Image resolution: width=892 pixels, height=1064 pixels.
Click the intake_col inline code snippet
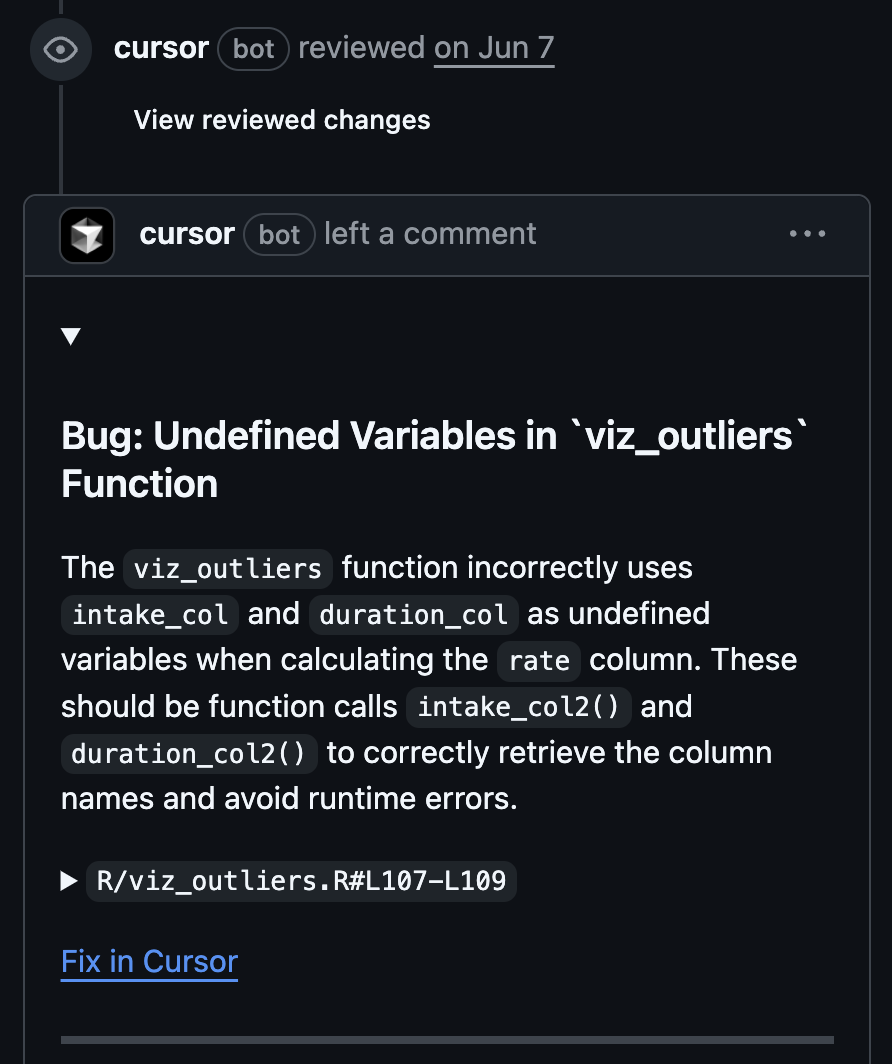click(151, 614)
